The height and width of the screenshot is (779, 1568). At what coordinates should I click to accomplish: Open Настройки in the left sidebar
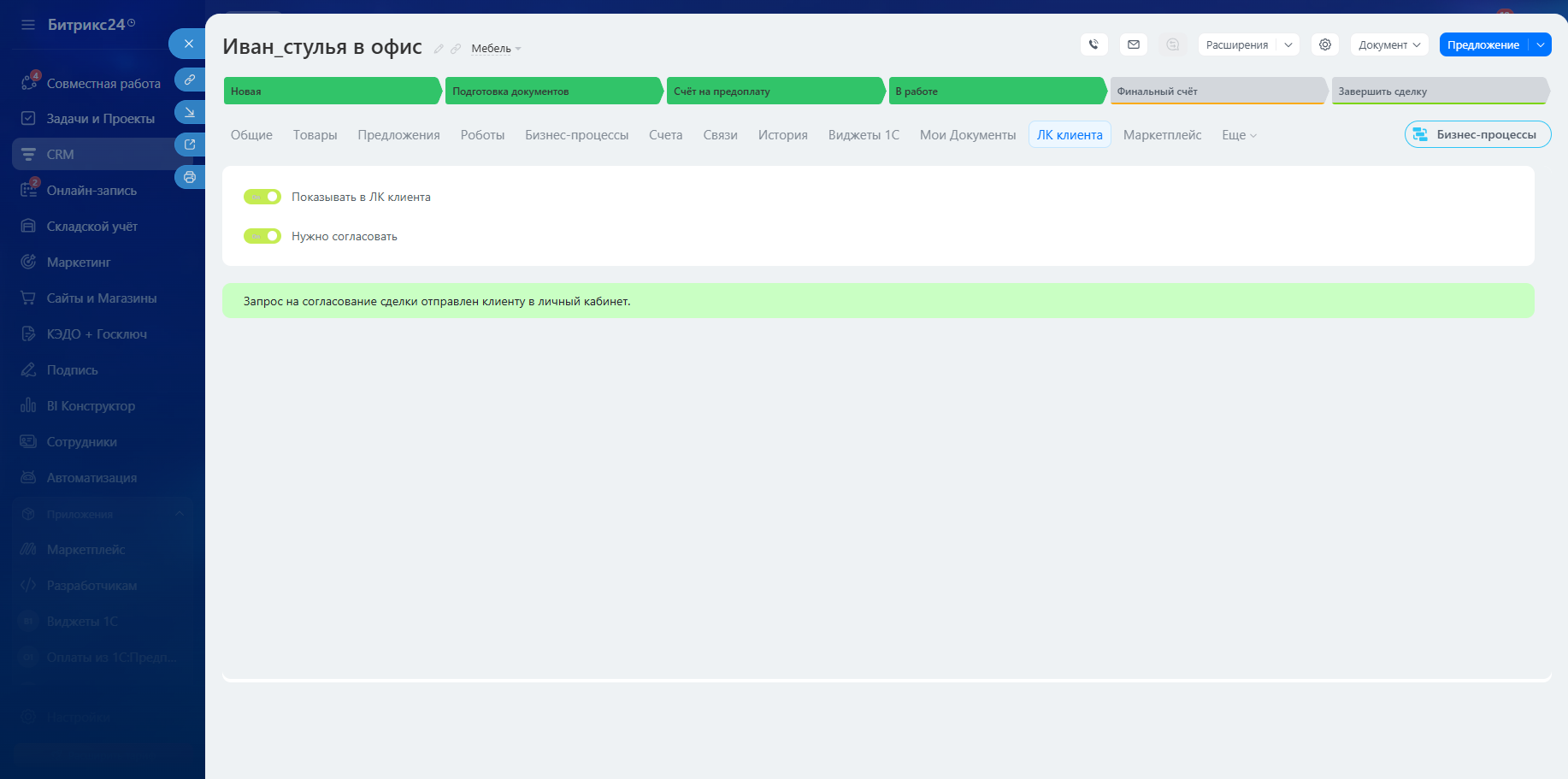[78, 717]
